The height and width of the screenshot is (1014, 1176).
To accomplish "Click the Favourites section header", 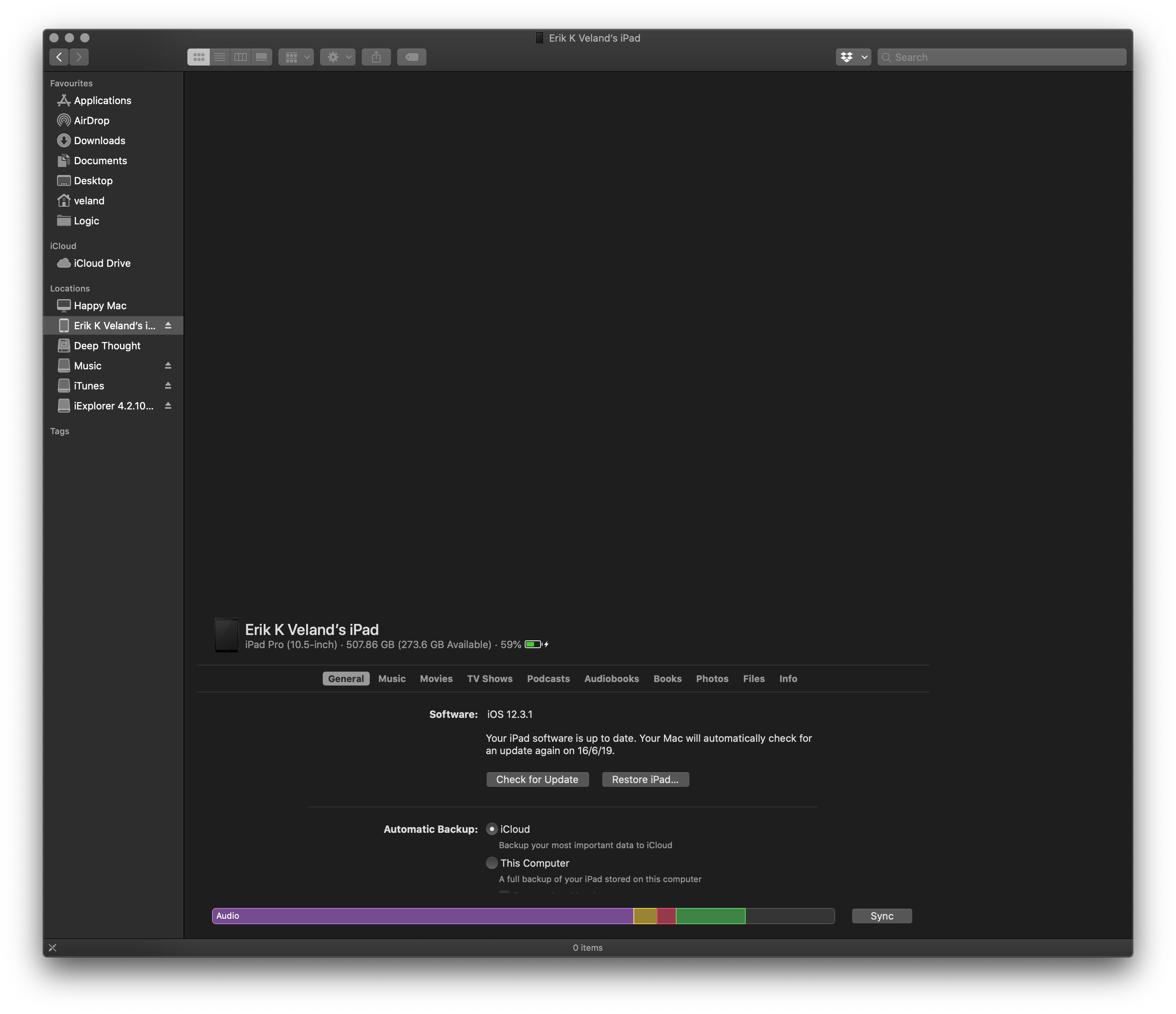I will coord(71,83).
